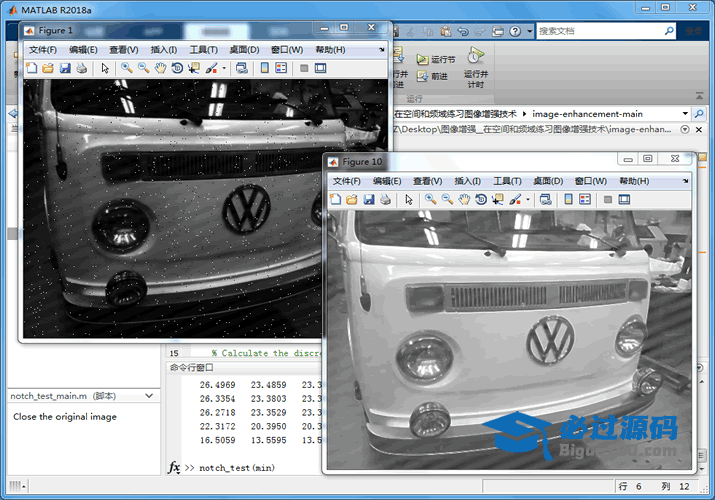This screenshot has width=715, height=500.
Task: Click Open file icon in Figure 1
Action: click(48, 68)
